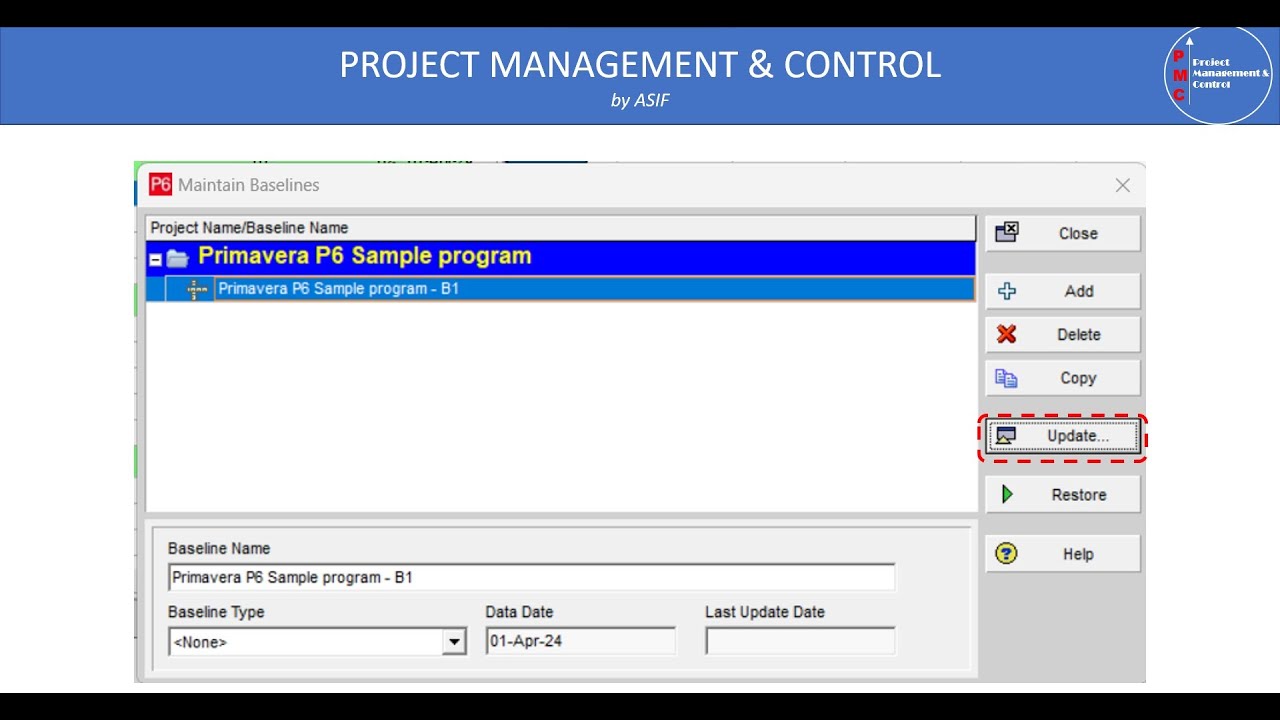Close the dialog with the title bar X
Screen dimensions: 1280x720
[1123, 185]
